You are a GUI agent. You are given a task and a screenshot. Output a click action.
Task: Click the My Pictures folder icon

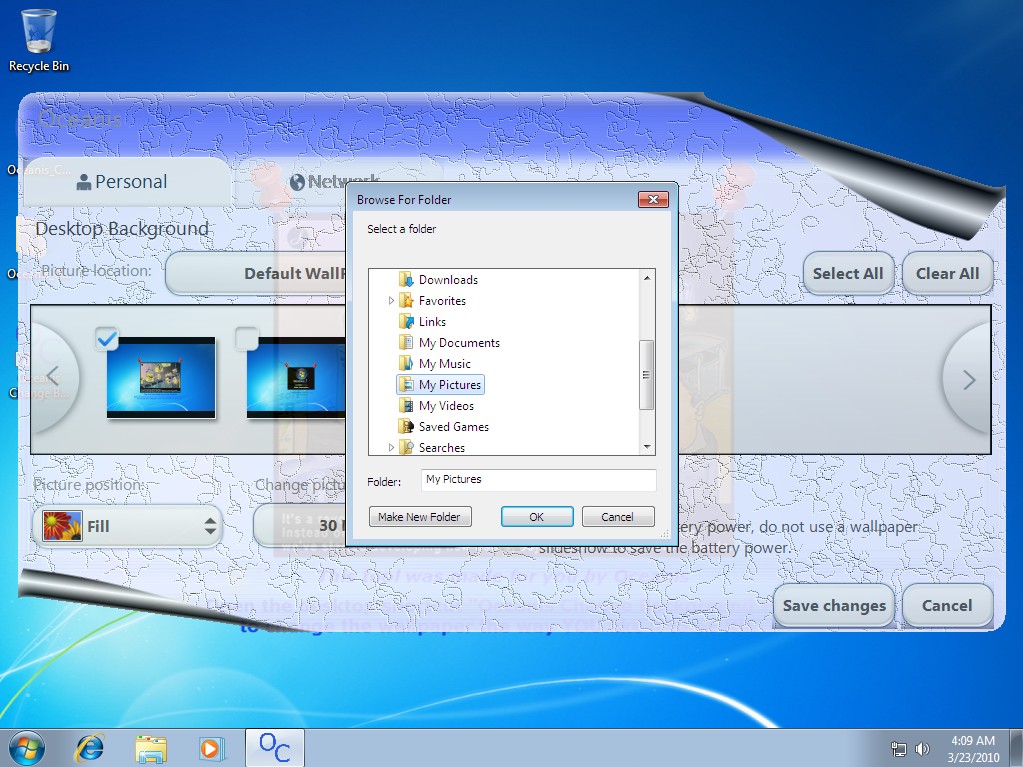(406, 385)
